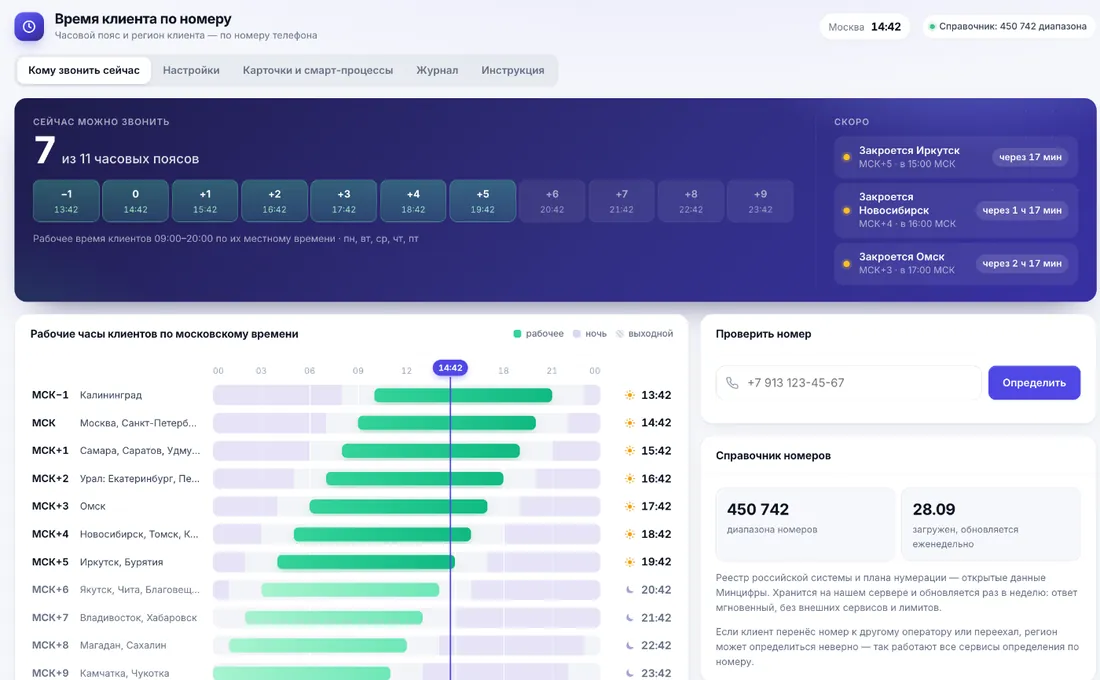Click the green рабочее legend swatch
Screen dimensions: 1100x680
[518, 334]
